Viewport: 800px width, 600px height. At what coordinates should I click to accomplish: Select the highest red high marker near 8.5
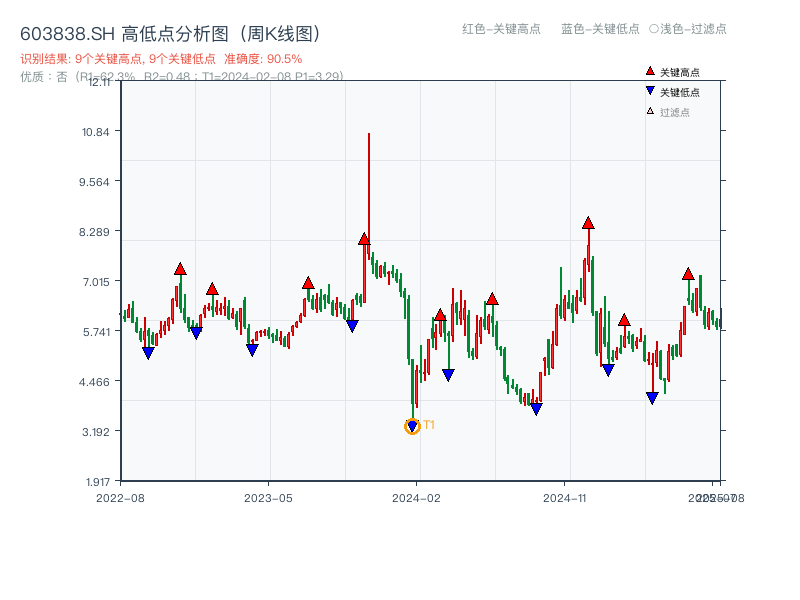[588, 223]
